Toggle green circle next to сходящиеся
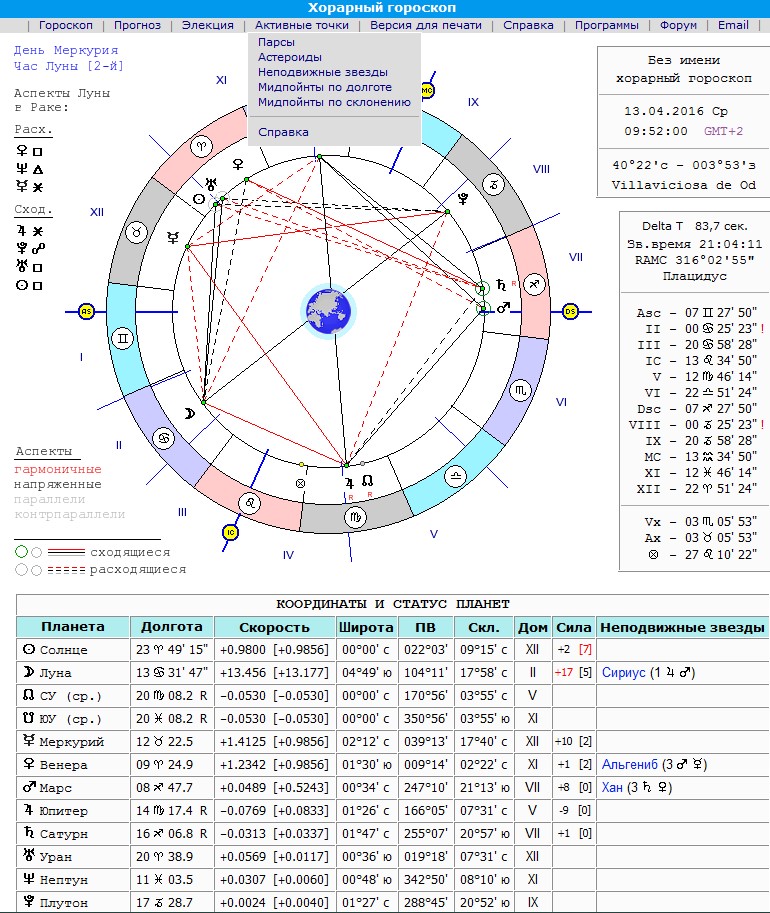Image resolution: width=770 pixels, height=913 pixels. [x=21, y=552]
